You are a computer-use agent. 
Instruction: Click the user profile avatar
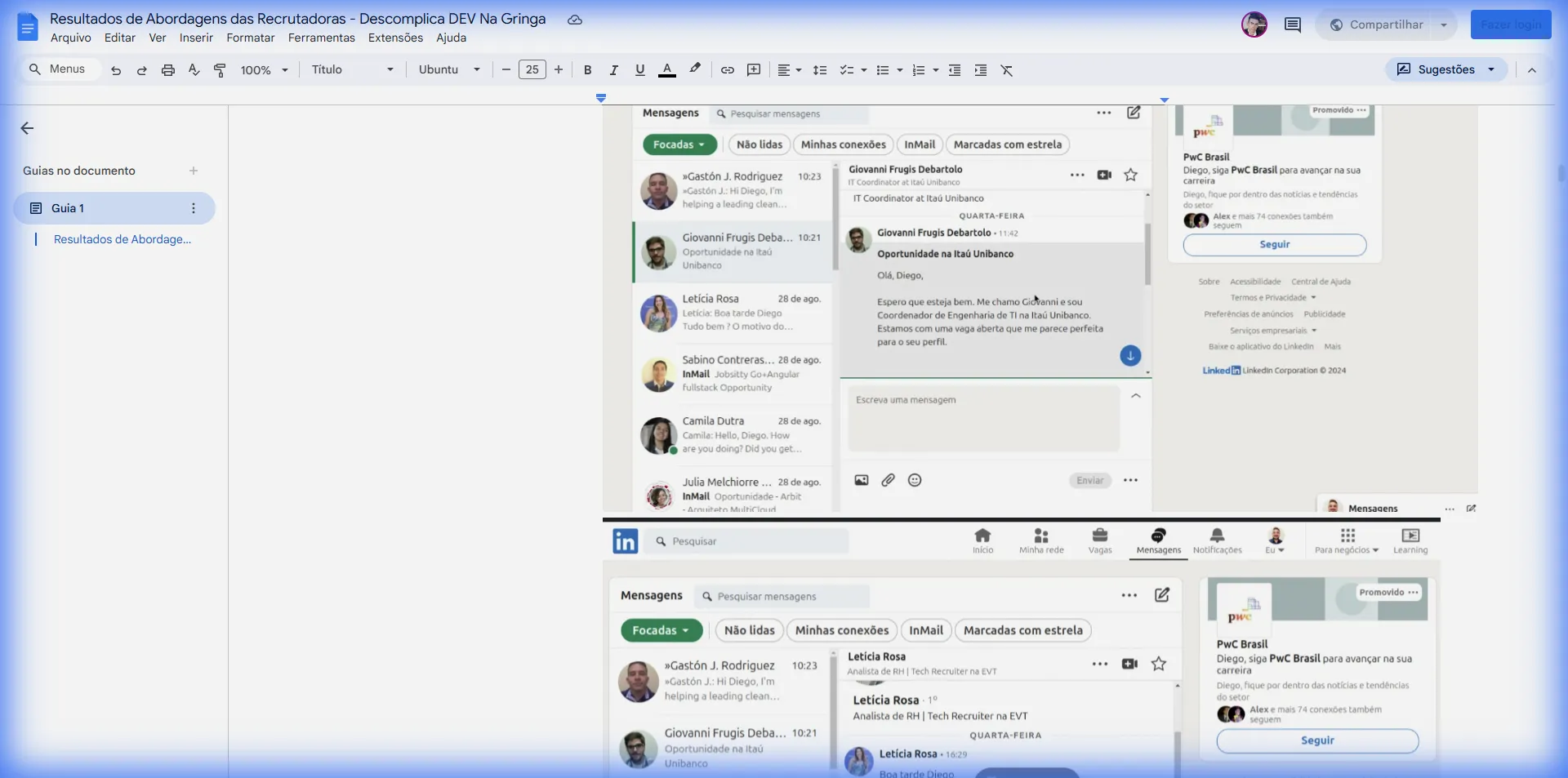[1254, 24]
